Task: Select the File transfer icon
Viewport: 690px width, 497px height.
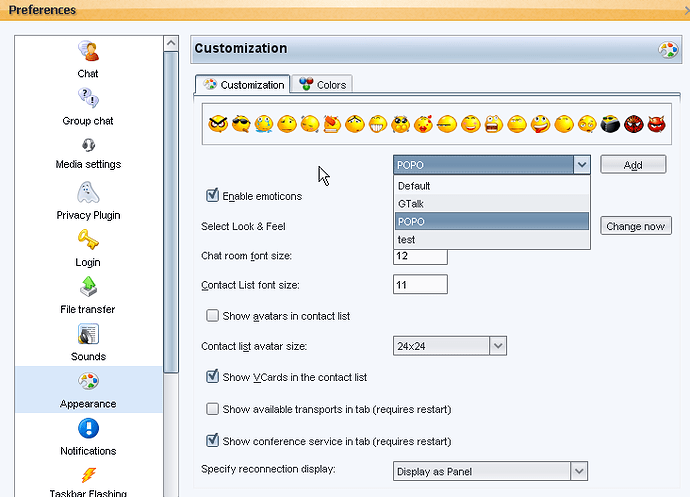Action: point(88,287)
